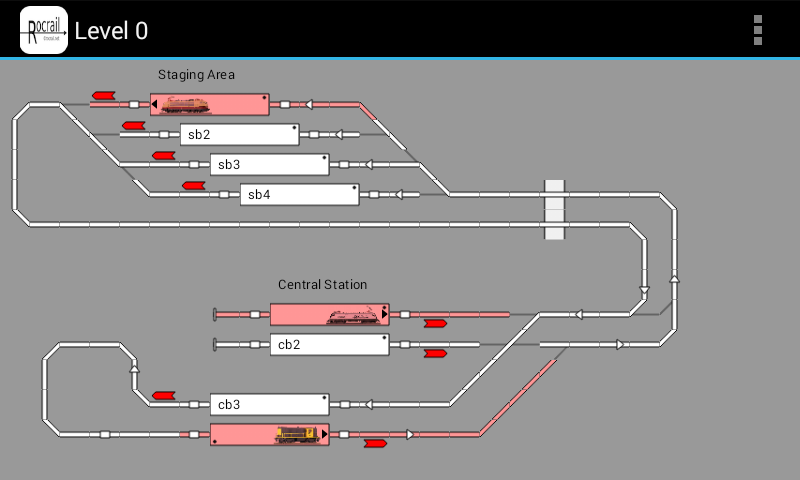Click the red signal below the yellow locomotive block

pyautogui.click(x=375, y=443)
